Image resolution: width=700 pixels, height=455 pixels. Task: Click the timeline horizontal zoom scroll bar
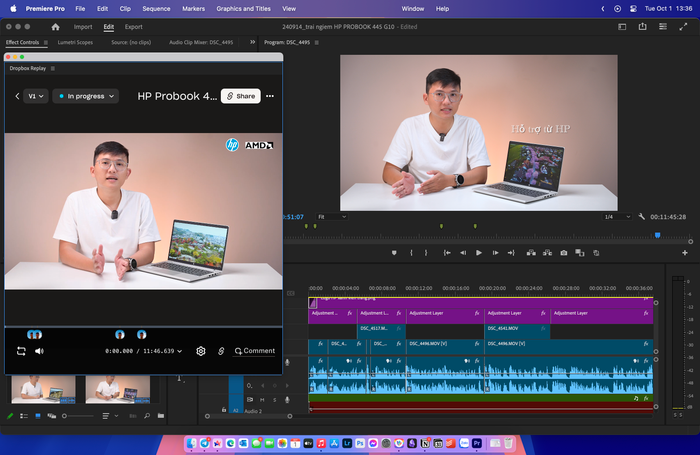[x=248, y=416]
